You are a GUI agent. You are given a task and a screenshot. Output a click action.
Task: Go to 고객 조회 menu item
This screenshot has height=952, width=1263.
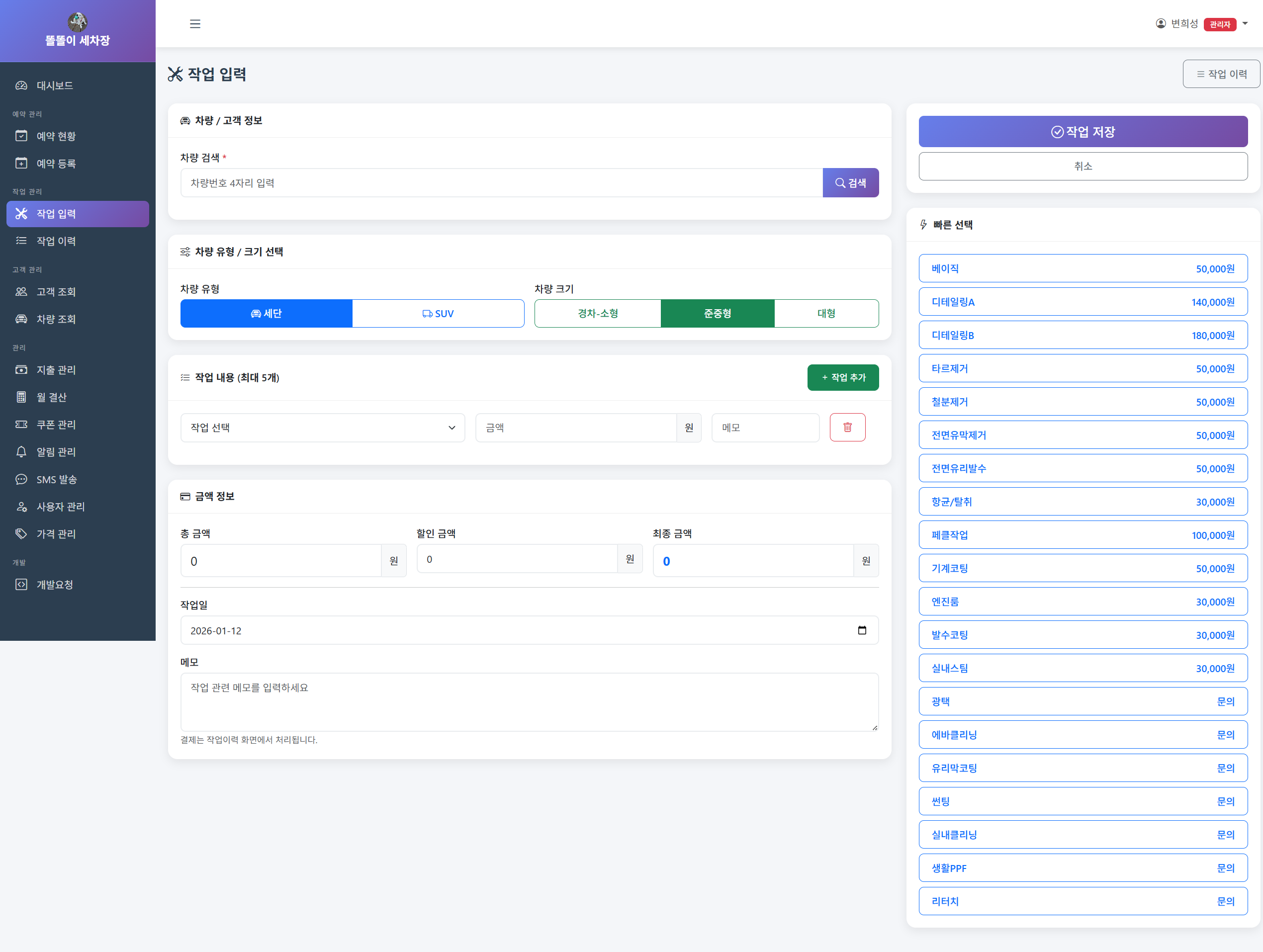(56, 292)
